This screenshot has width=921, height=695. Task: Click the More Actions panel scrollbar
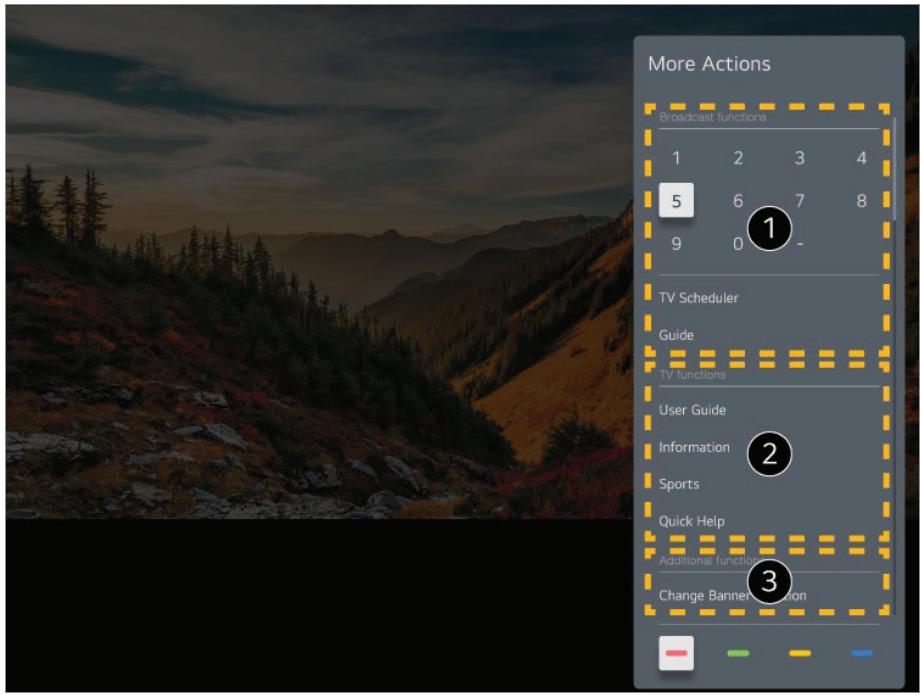(x=894, y=167)
